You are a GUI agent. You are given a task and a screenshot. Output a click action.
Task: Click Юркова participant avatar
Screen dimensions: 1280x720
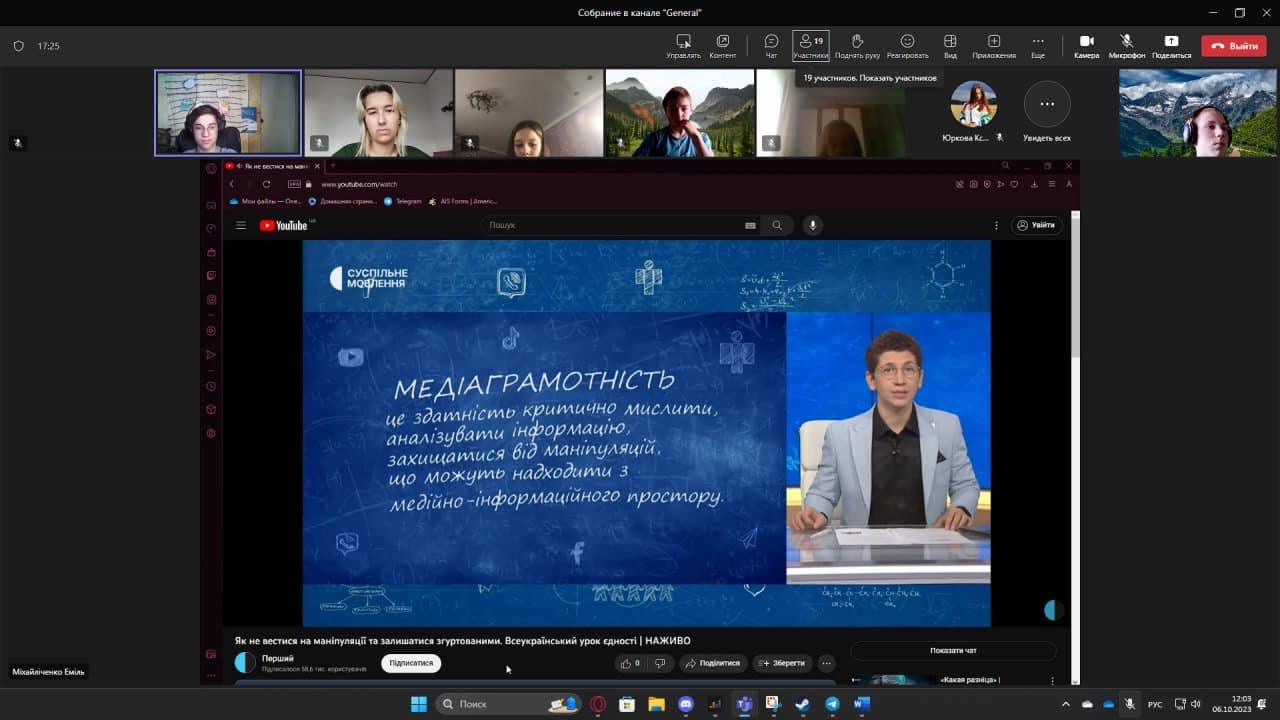pyautogui.click(x=973, y=104)
